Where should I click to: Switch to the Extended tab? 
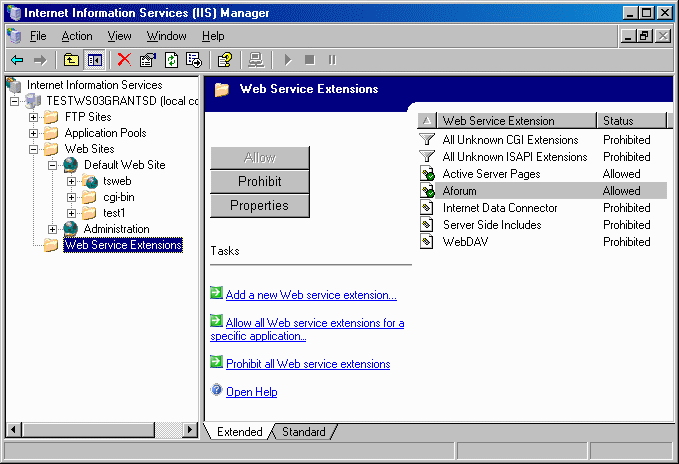239,432
